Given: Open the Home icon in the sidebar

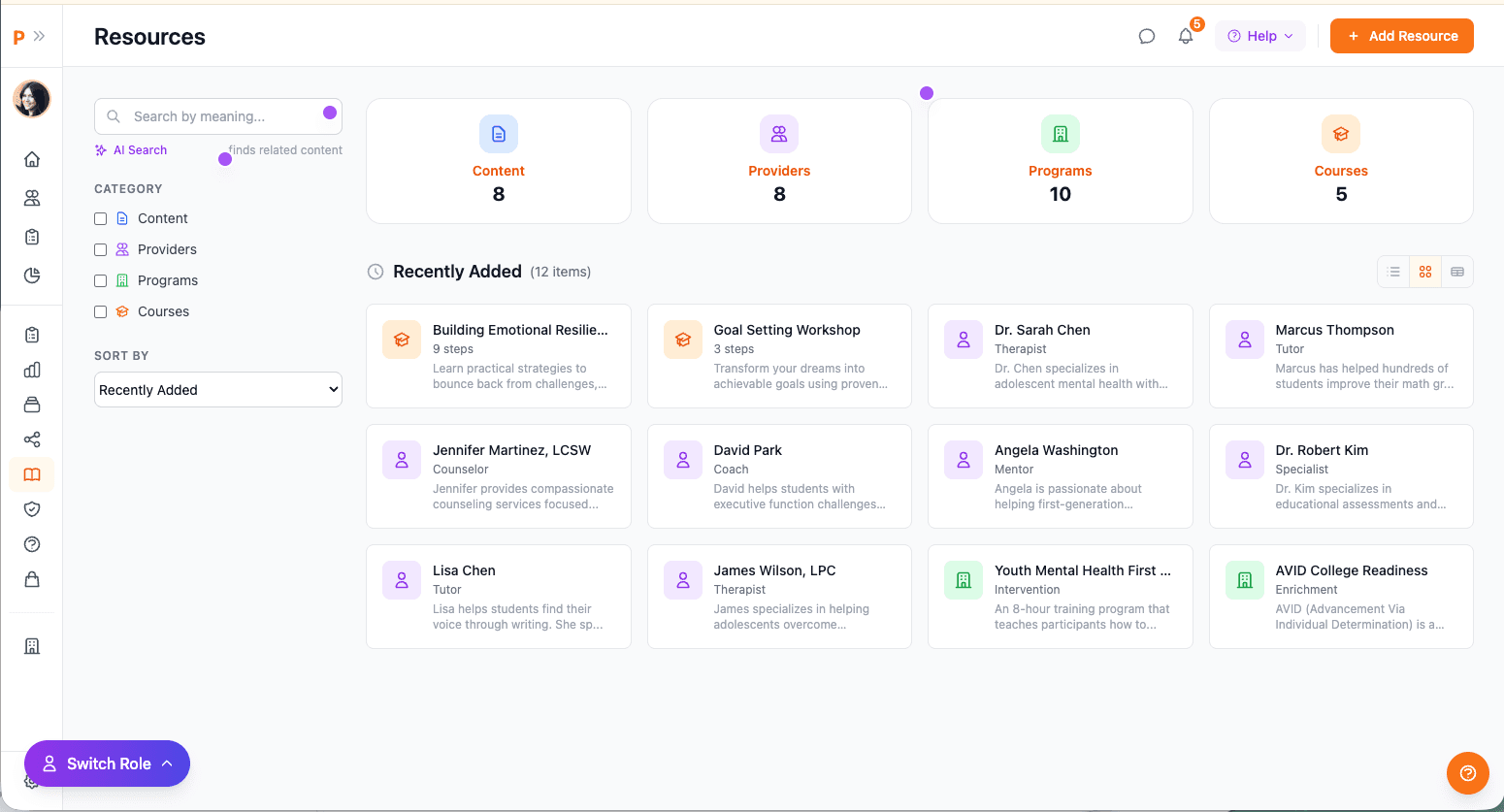Looking at the screenshot, I should tap(32, 158).
